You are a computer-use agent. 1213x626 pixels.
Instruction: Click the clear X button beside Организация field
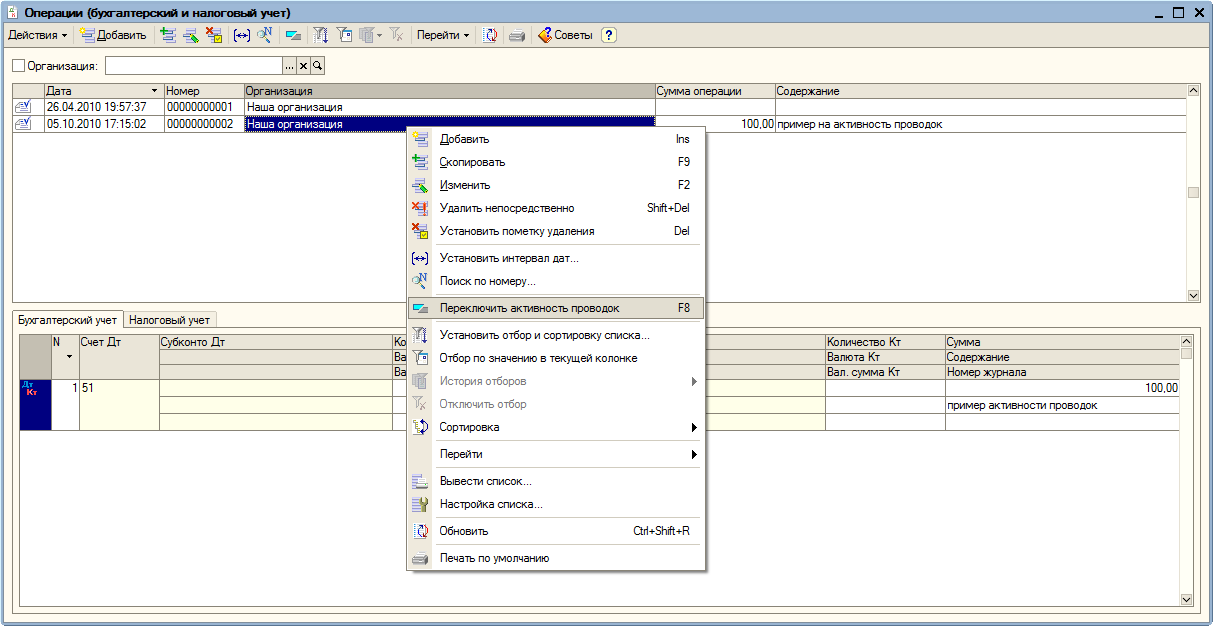coord(304,66)
